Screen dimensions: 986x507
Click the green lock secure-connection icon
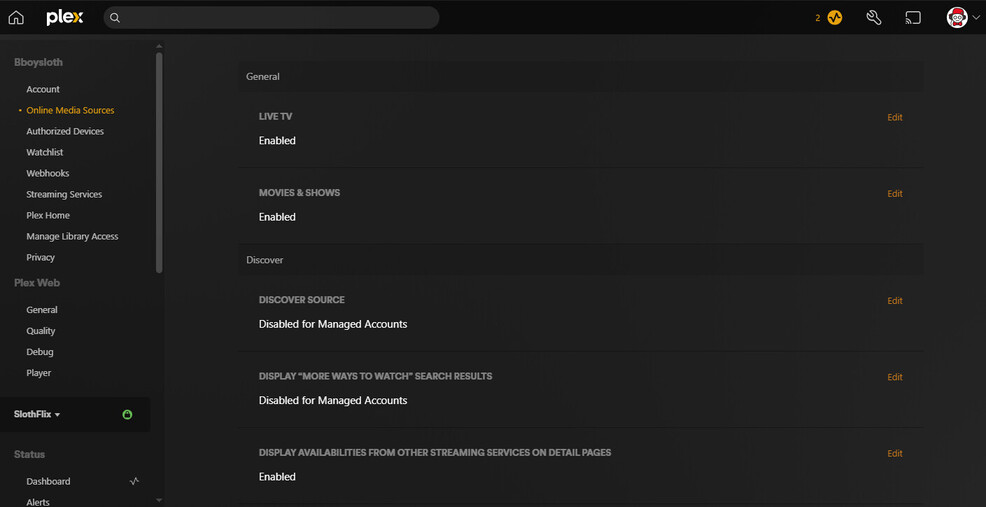[128, 415]
